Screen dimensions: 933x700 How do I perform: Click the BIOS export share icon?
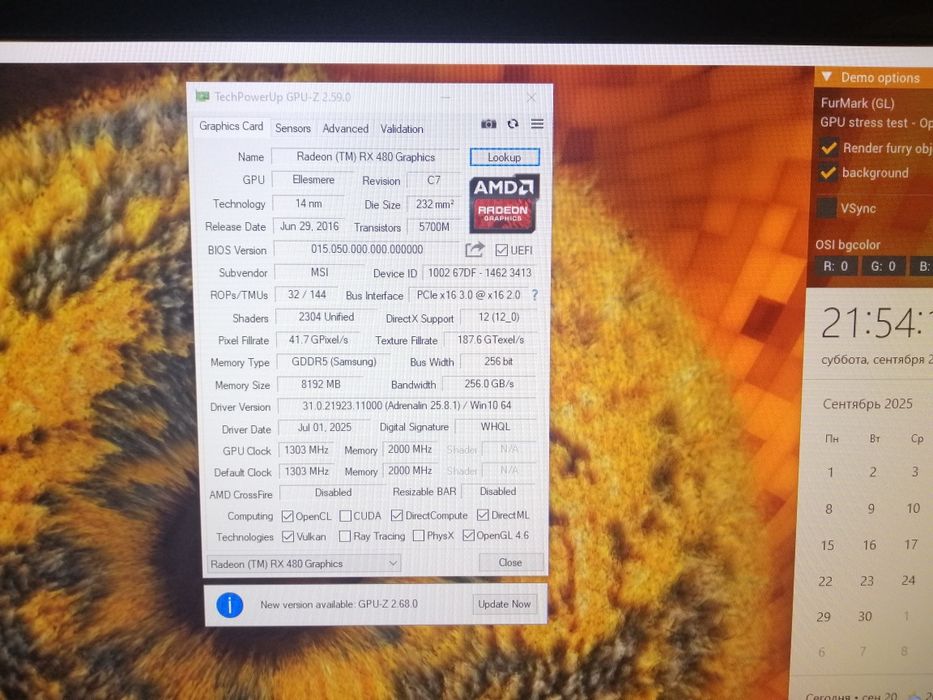[x=474, y=249]
